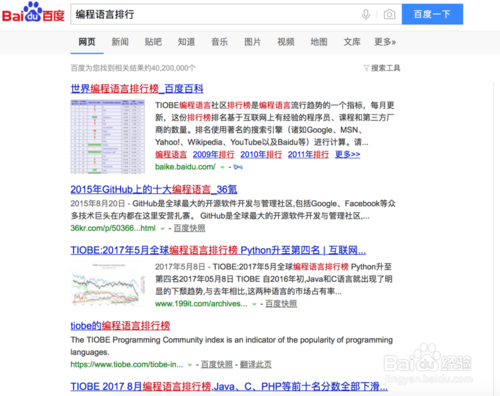The height and width of the screenshot is (396, 500).
Task: Open TIOBE 2017 8月编程语言排行榜 result
Action: click(229, 387)
